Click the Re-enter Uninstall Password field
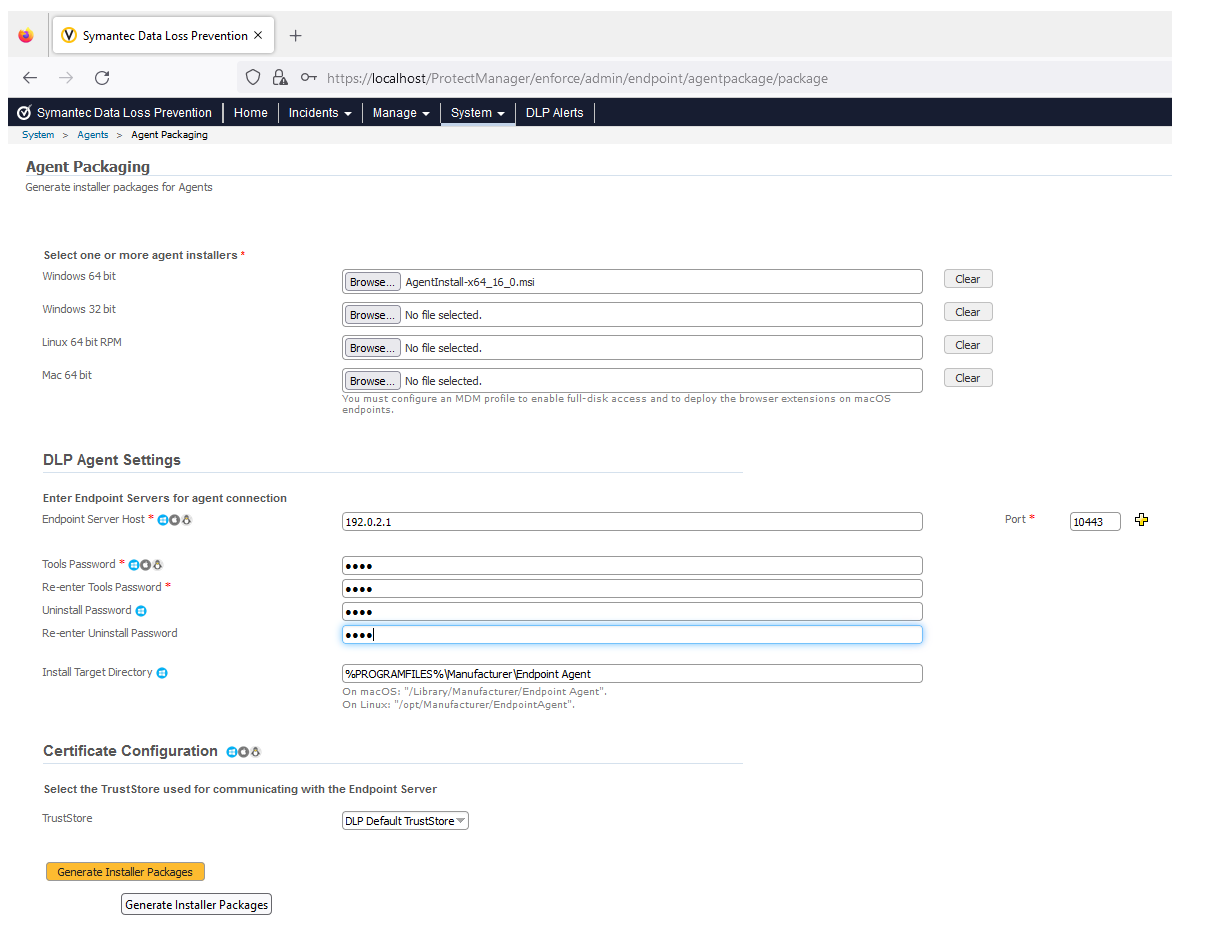 (x=632, y=635)
